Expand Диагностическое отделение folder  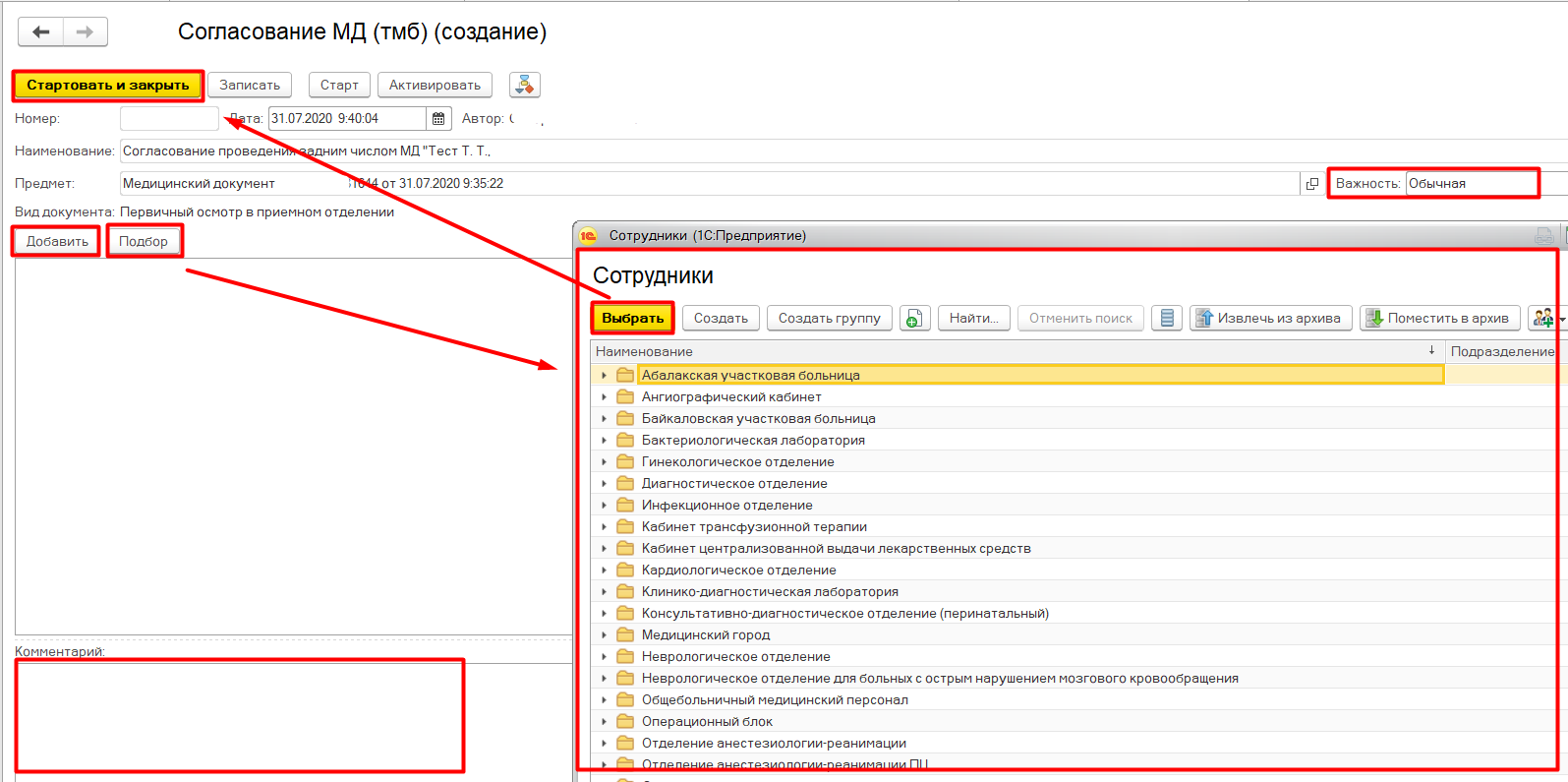pyautogui.click(x=604, y=483)
